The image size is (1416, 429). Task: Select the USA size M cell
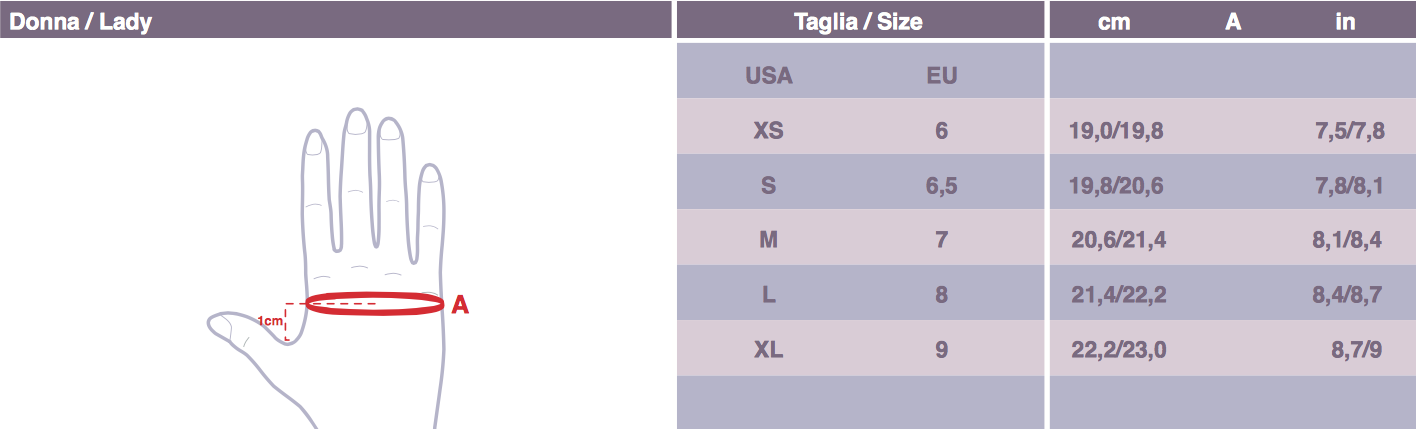(x=768, y=240)
